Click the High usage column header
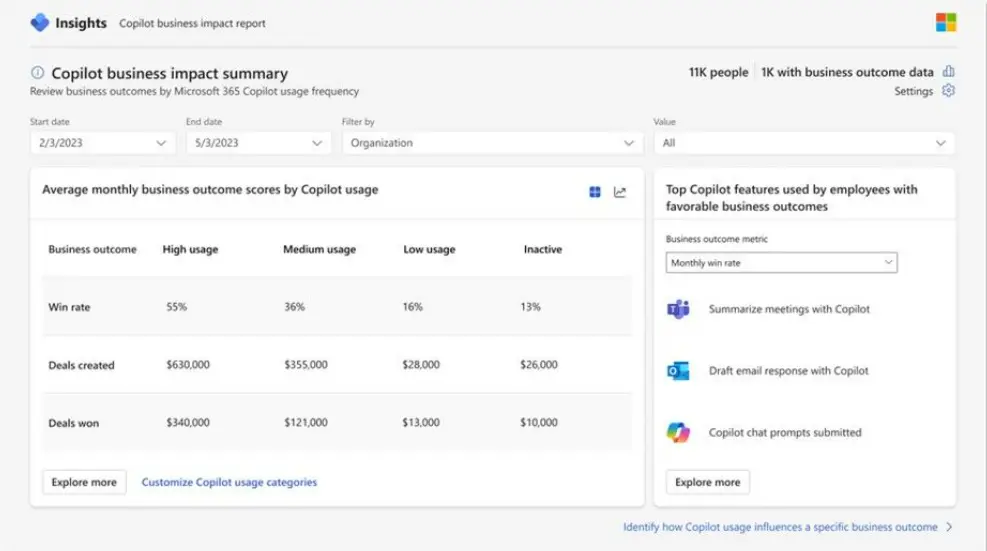 click(x=190, y=249)
